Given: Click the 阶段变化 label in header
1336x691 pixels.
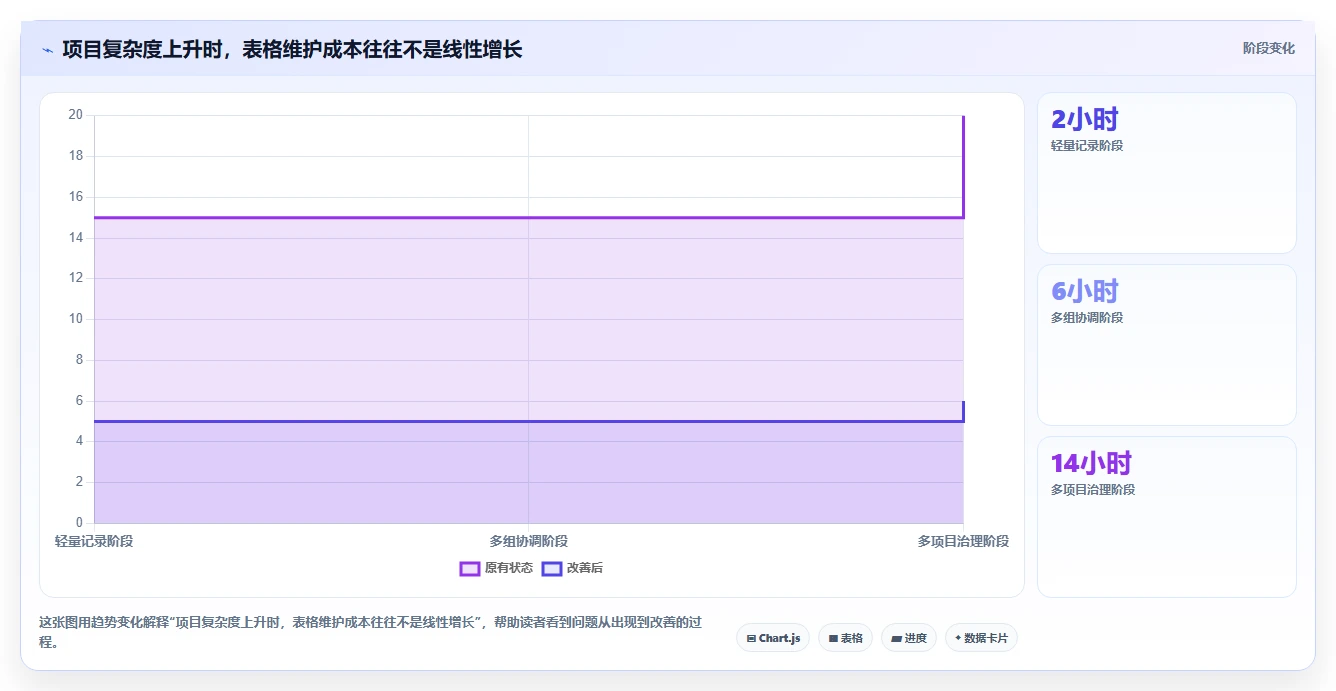Looking at the screenshot, I should pyautogui.click(x=1268, y=48).
